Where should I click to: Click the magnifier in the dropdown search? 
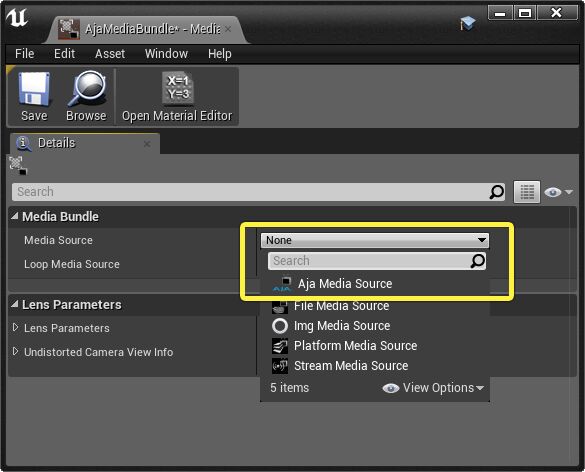pyautogui.click(x=478, y=261)
